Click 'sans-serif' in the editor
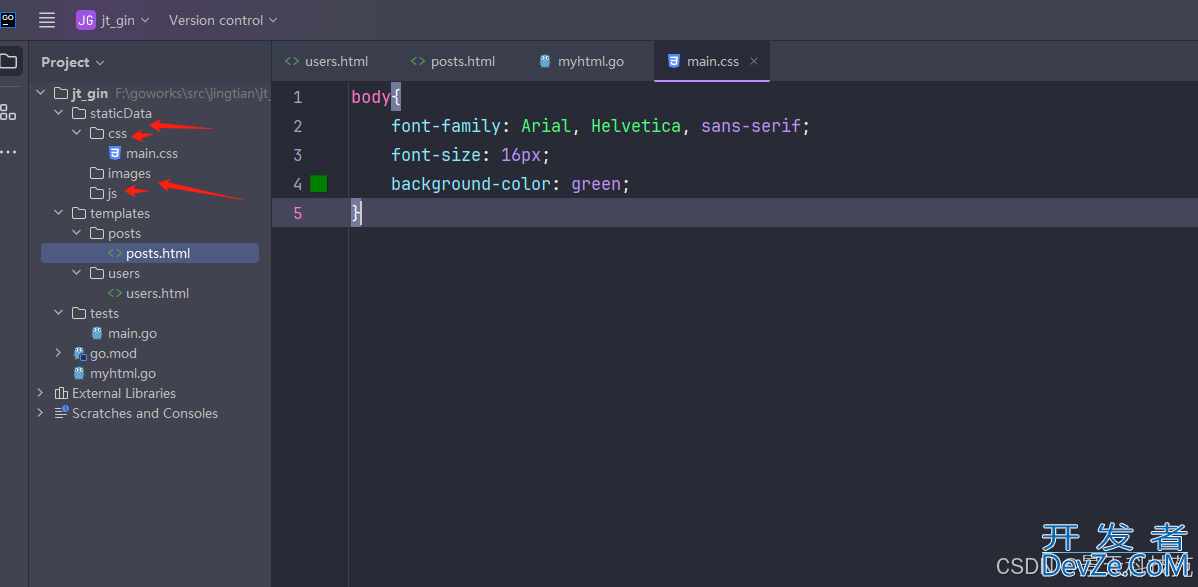This screenshot has height=587, width=1198. point(751,126)
